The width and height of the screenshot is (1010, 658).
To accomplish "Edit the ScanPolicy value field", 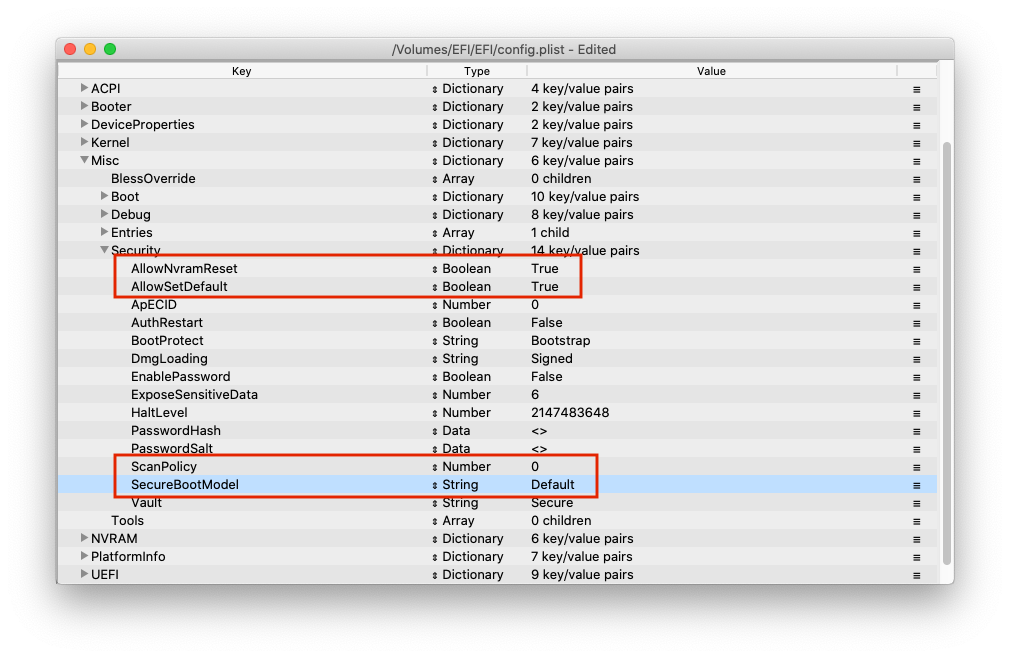I will 535,467.
